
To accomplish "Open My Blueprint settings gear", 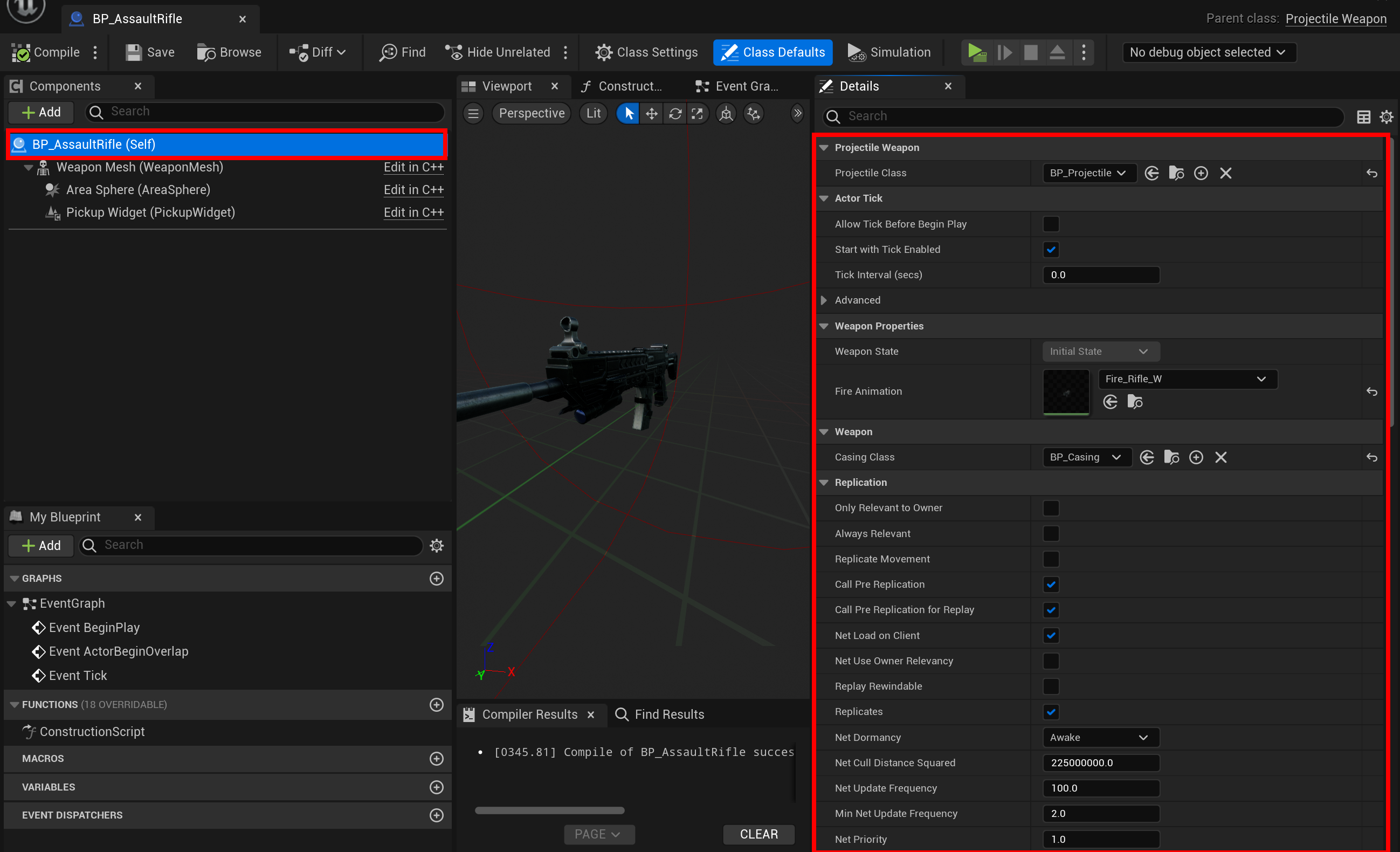I will [x=436, y=546].
